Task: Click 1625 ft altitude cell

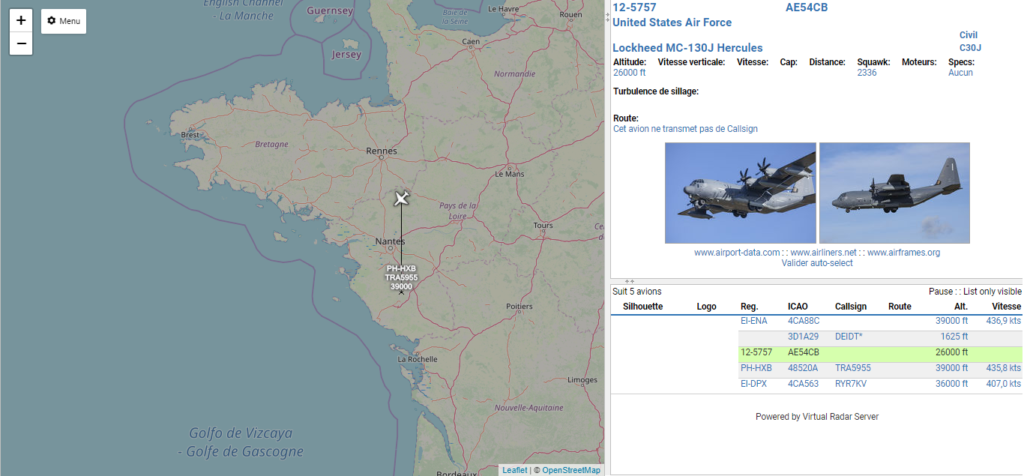Action: click(953, 337)
